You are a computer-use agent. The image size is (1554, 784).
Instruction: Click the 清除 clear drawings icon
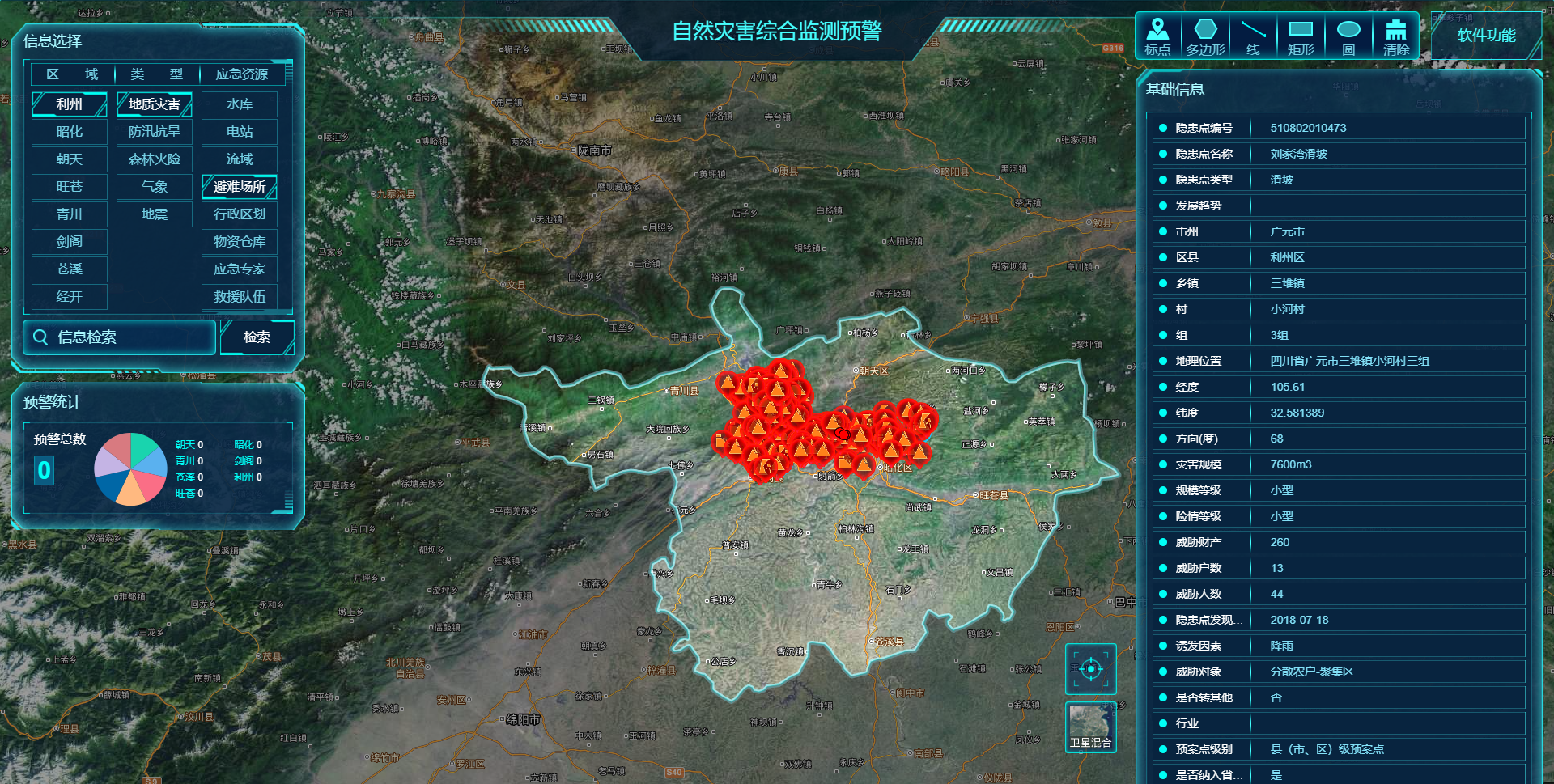[x=1396, y=36]
